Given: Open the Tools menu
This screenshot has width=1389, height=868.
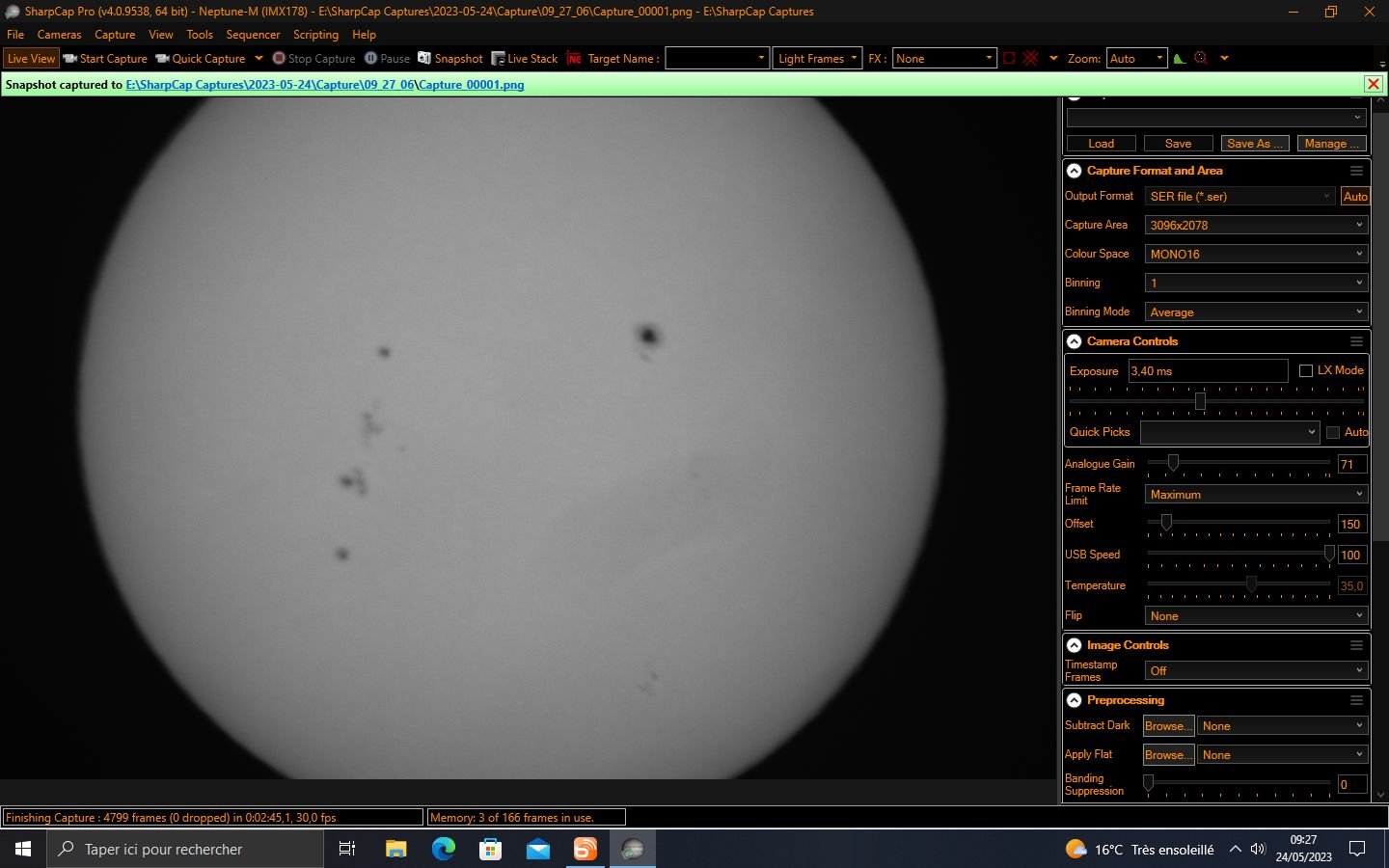Looking at the screenshot, I should tap(200, 35).
